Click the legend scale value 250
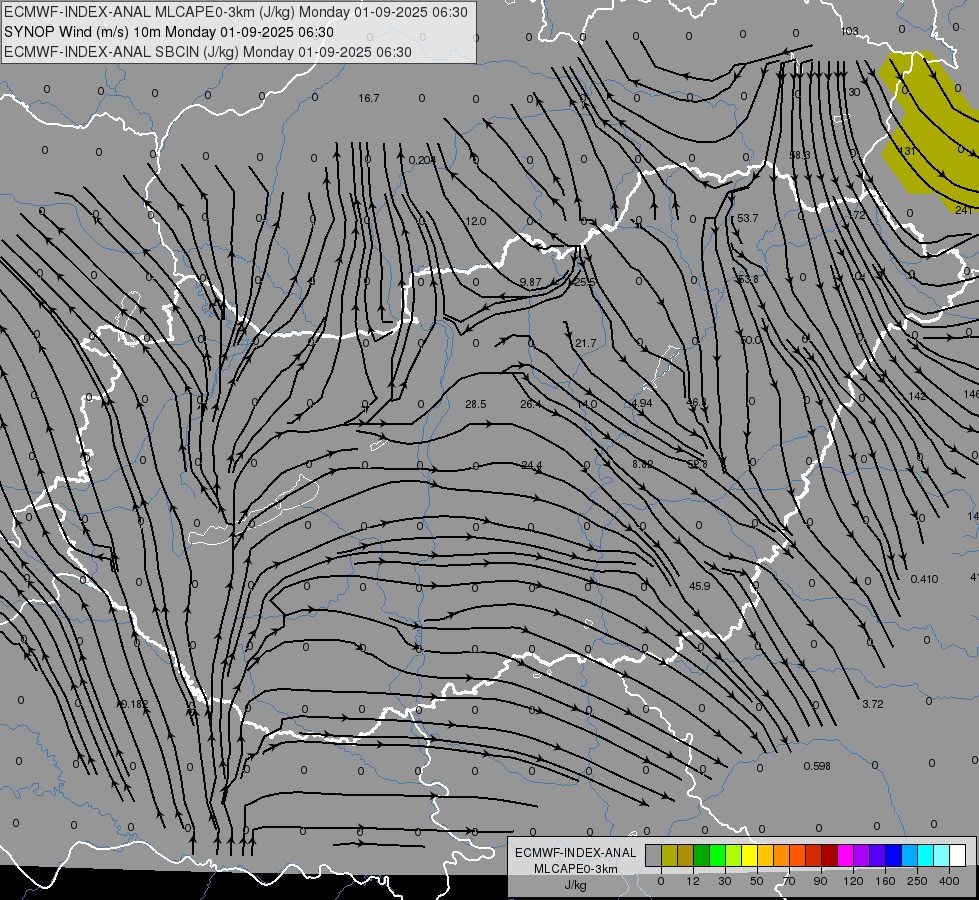 (x=917, y=881)
